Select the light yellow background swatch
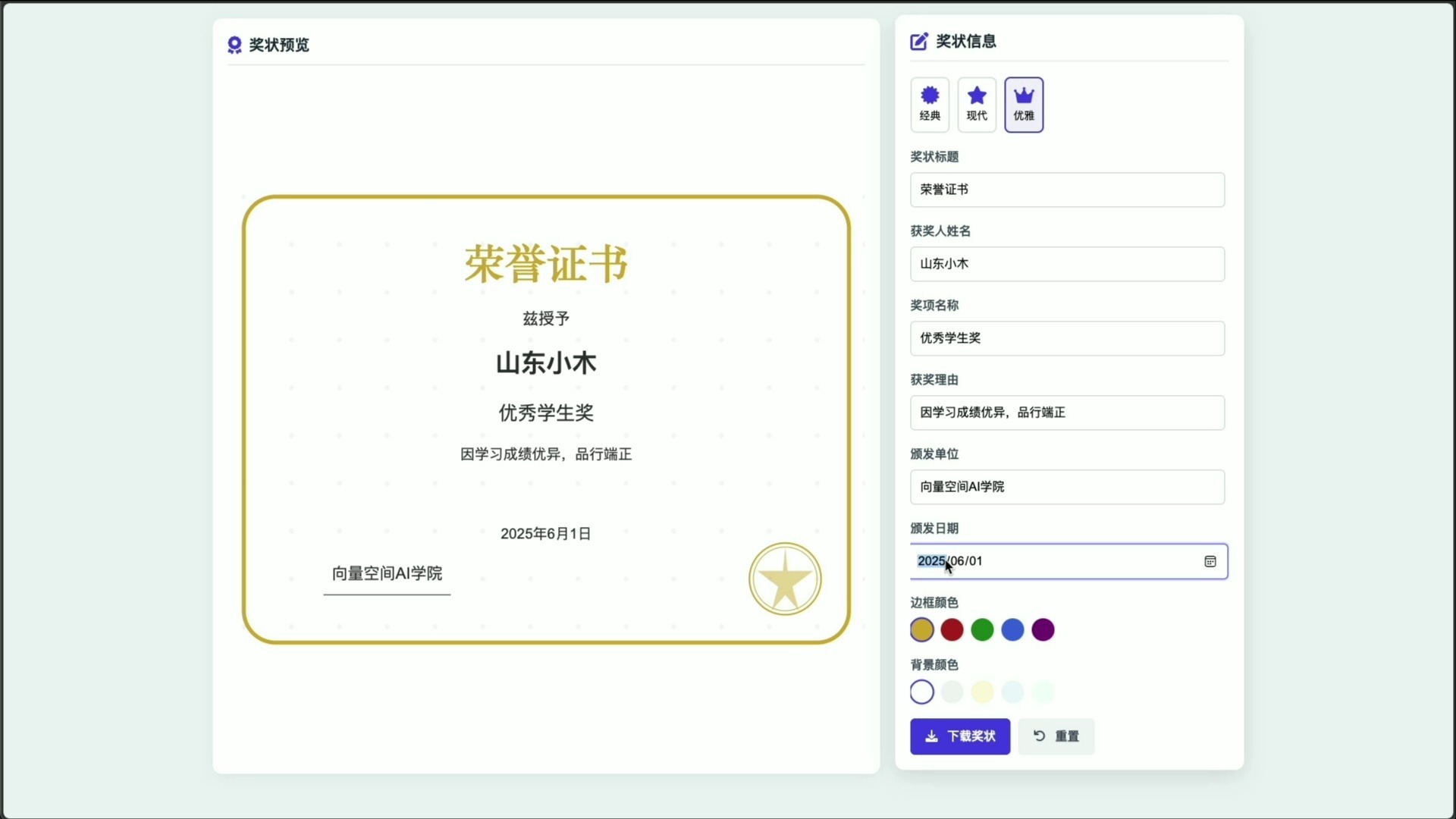1456x819 pixels. point(983,692)
